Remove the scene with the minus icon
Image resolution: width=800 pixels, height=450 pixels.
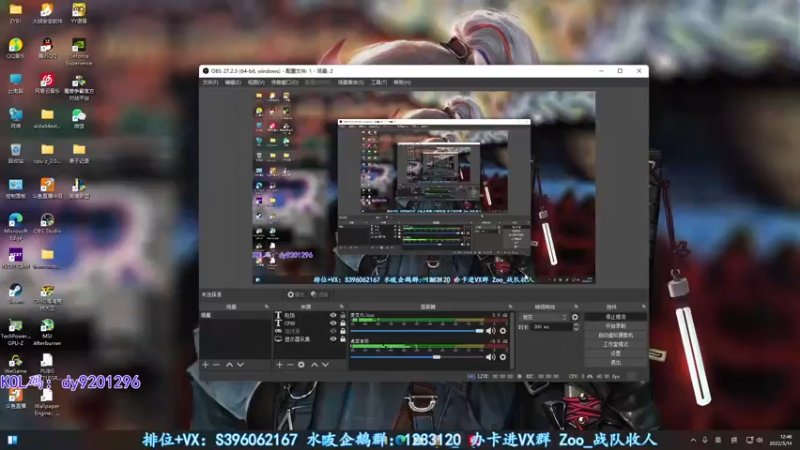pyautogui.click(x=216, y=365)
